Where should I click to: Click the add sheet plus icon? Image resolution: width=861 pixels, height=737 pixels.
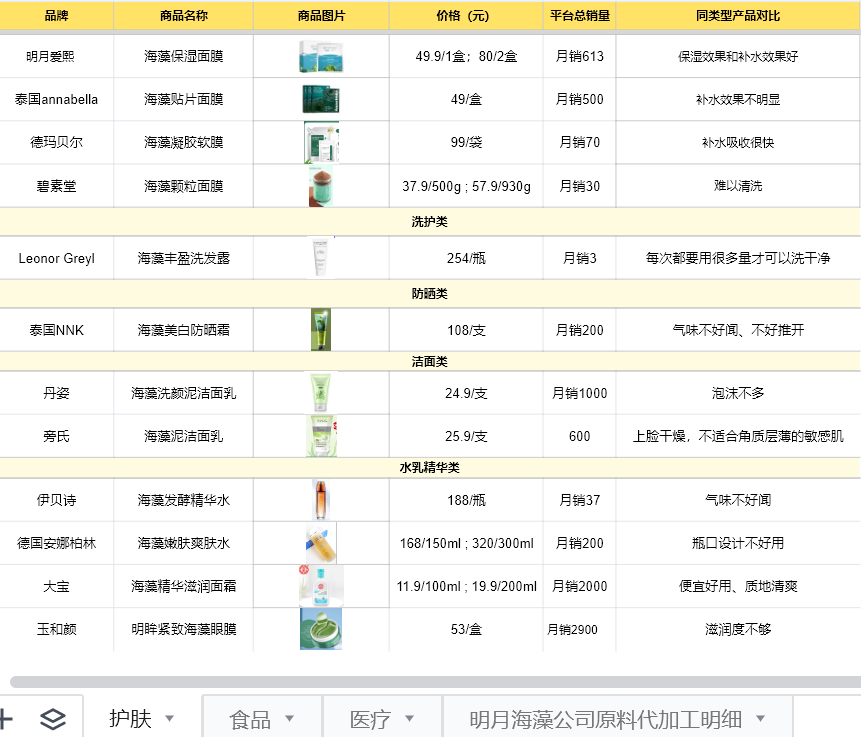[x=4, y=719]
